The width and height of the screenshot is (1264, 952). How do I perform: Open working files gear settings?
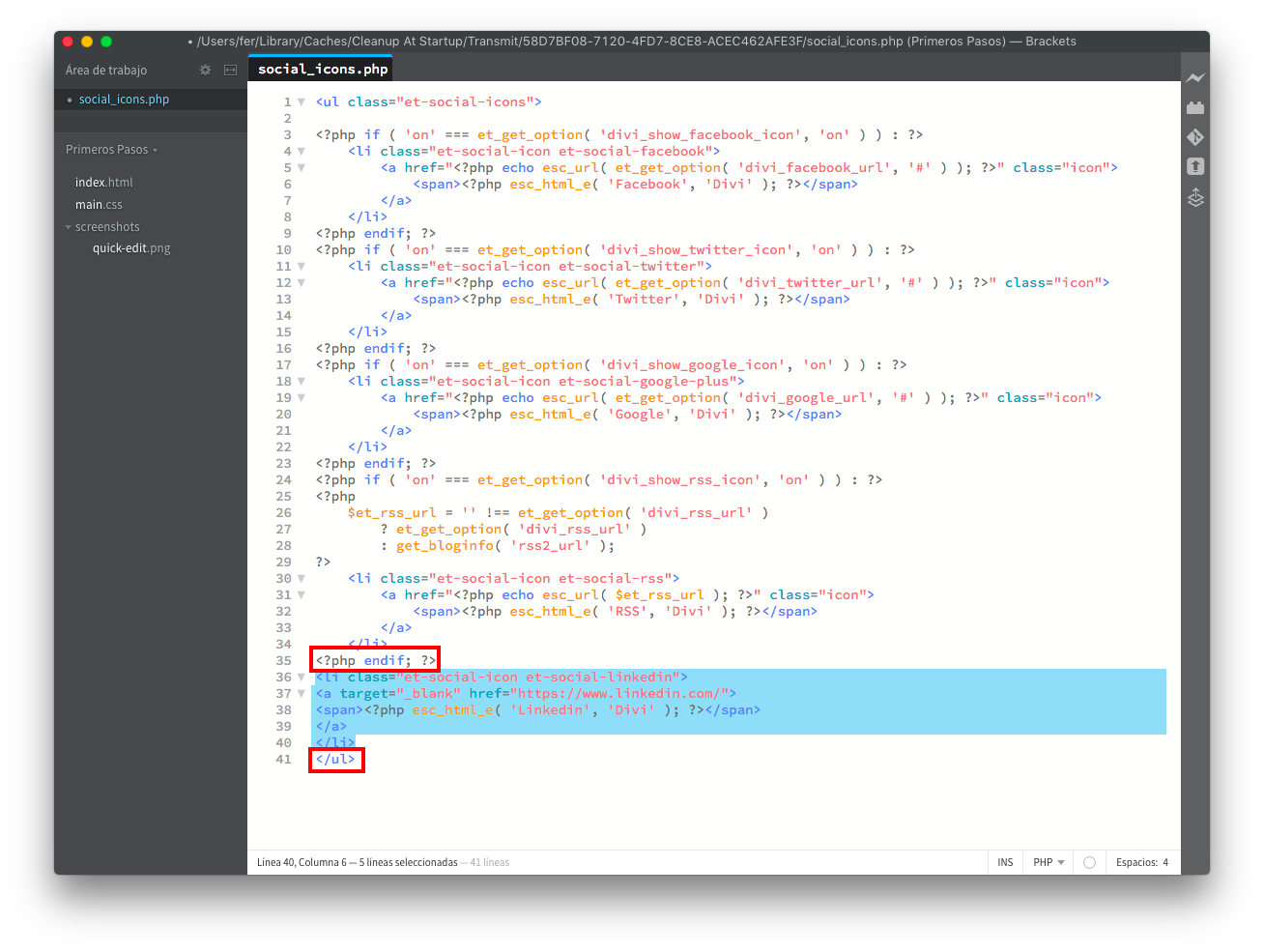click(x=205, y=71)
